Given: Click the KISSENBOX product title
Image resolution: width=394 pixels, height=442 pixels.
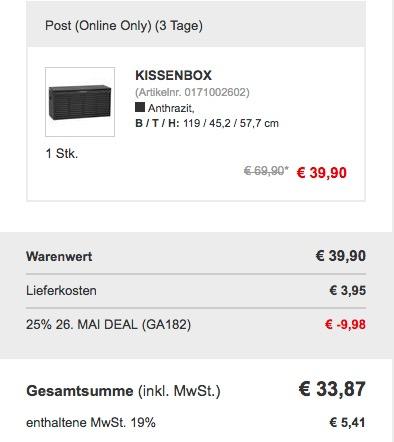Looking at the screenshot, I should pyautogui.click(x=173, y=75).
